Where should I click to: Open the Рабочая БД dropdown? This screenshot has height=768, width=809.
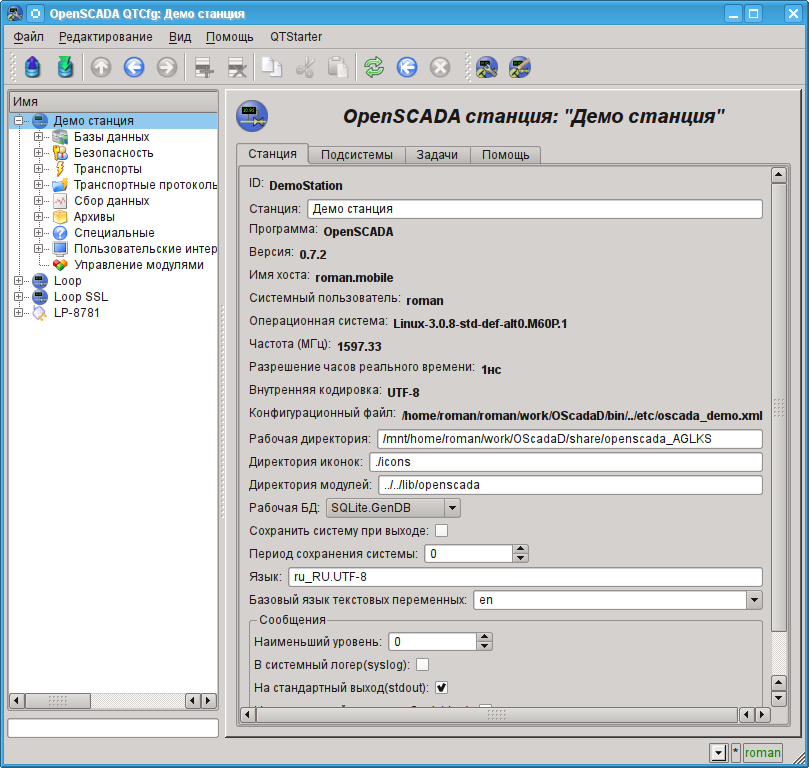coord(452,508)
